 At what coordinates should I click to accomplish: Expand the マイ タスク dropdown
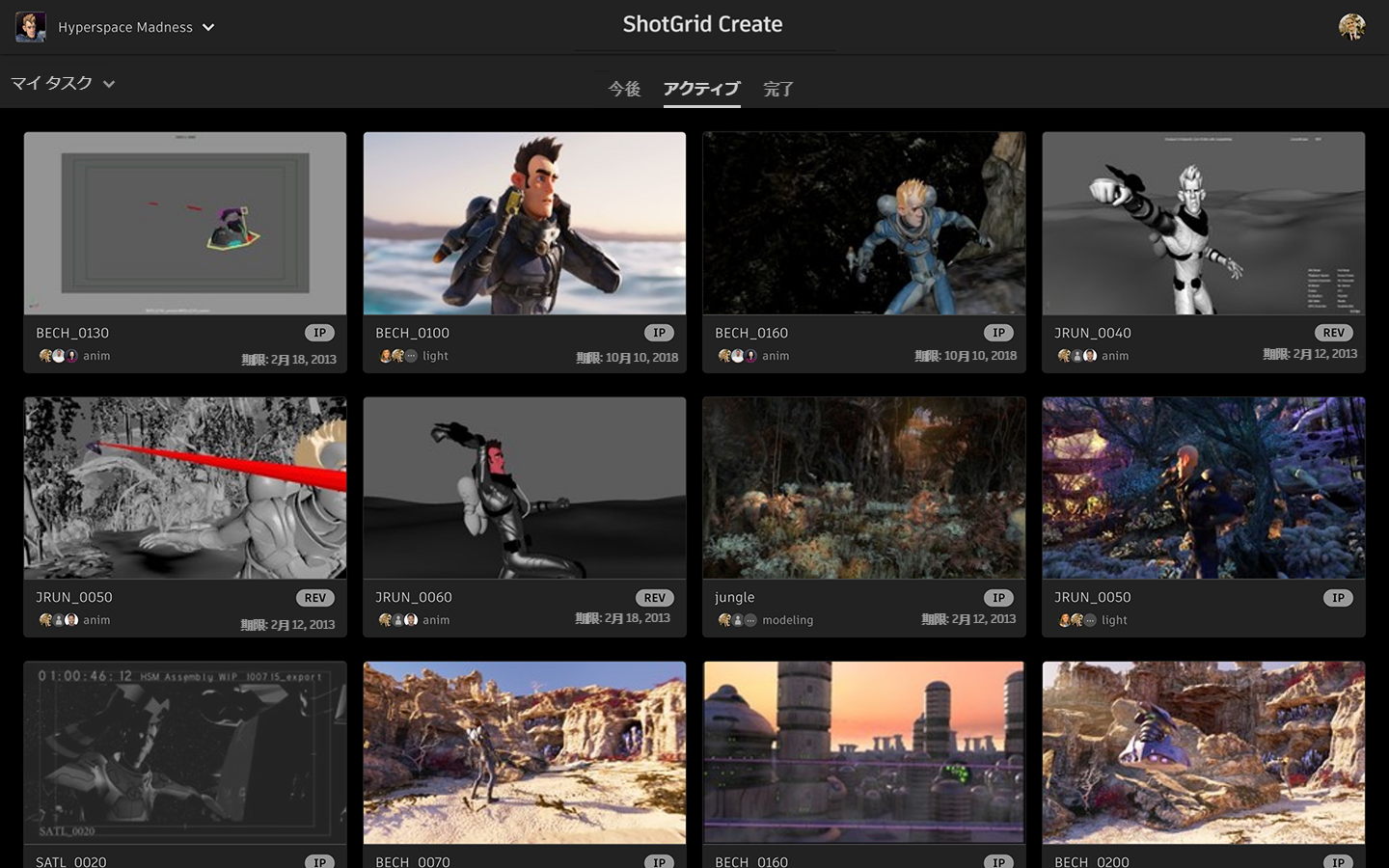click(64, 83)
